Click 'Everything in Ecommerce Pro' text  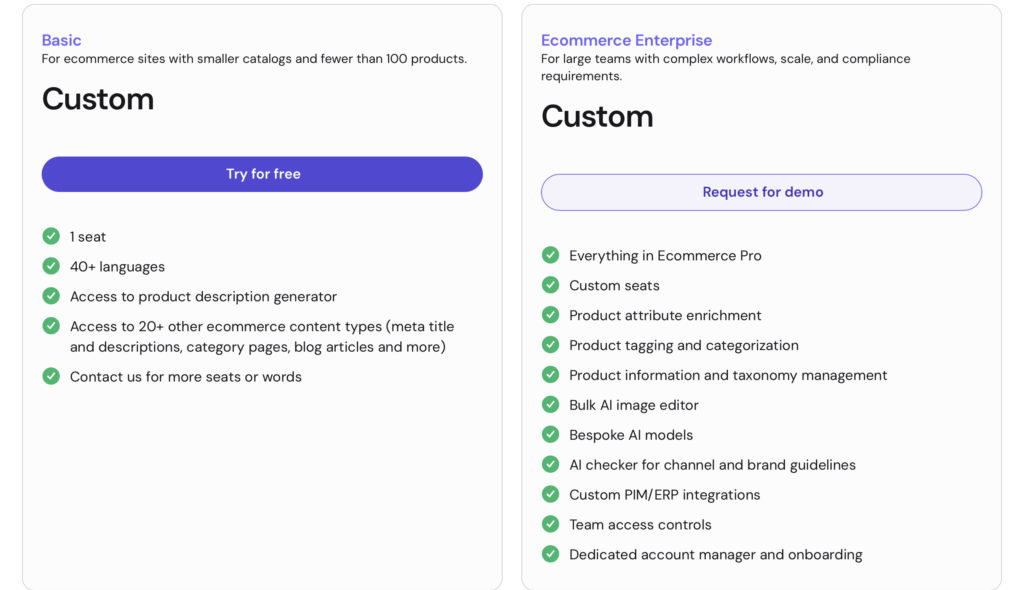[x=665, y=255]
